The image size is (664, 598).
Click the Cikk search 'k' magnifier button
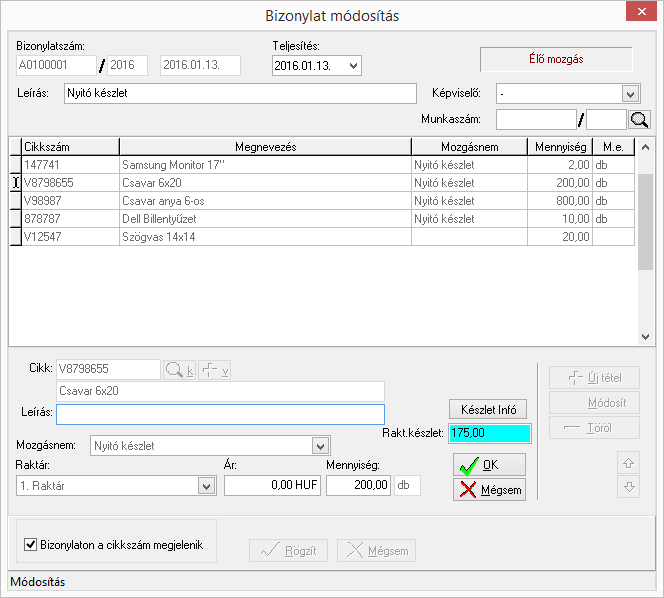[180, 370]
